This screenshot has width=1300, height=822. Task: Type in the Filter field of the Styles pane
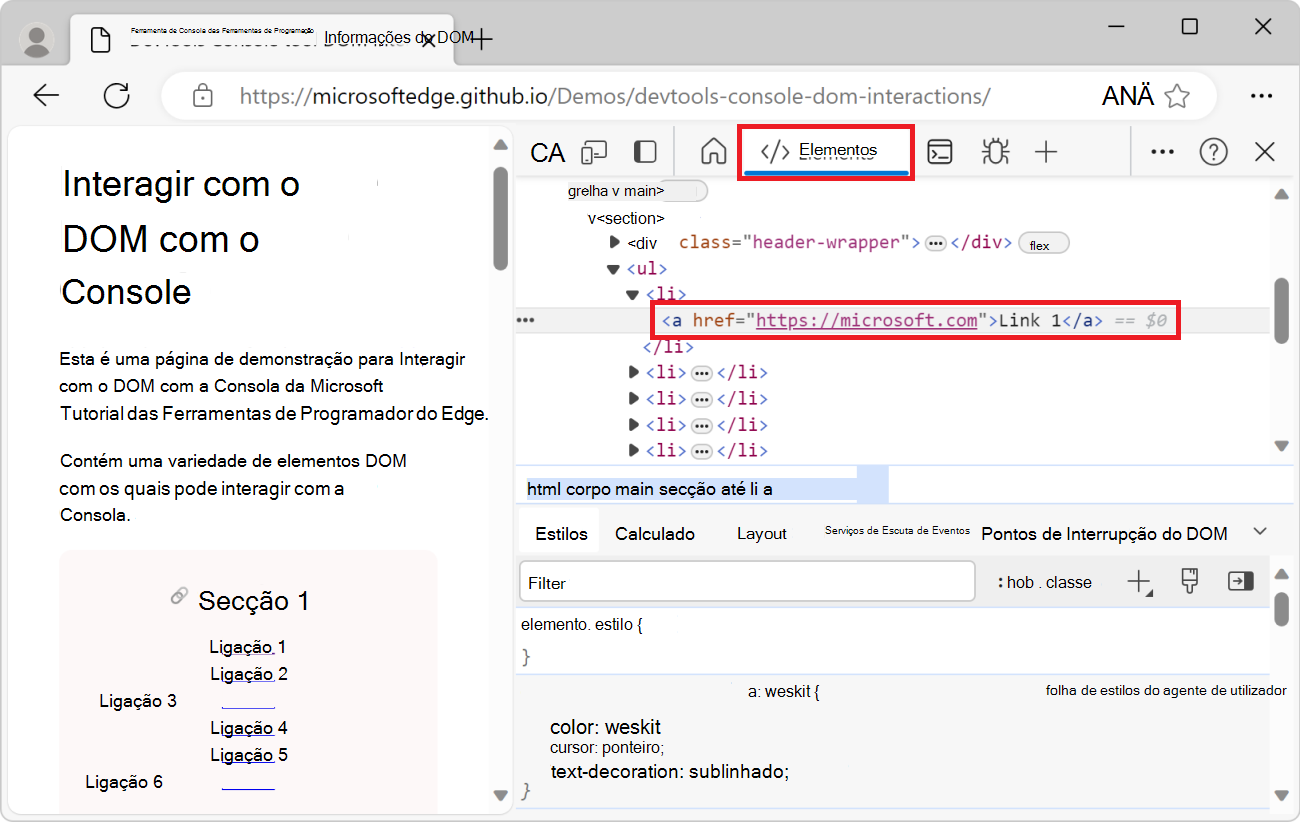tap(745, 581)
